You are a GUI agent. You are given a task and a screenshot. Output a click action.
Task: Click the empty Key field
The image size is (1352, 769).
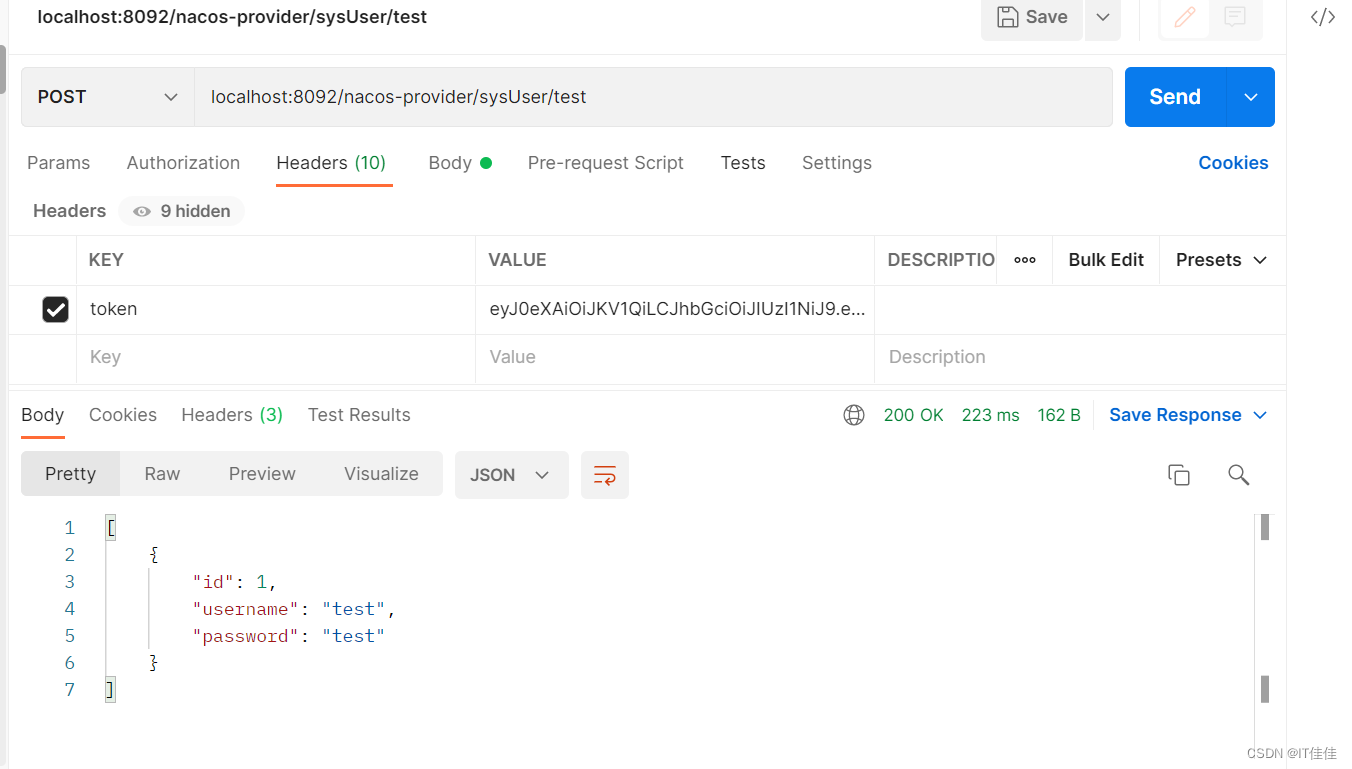coord(275,358)
